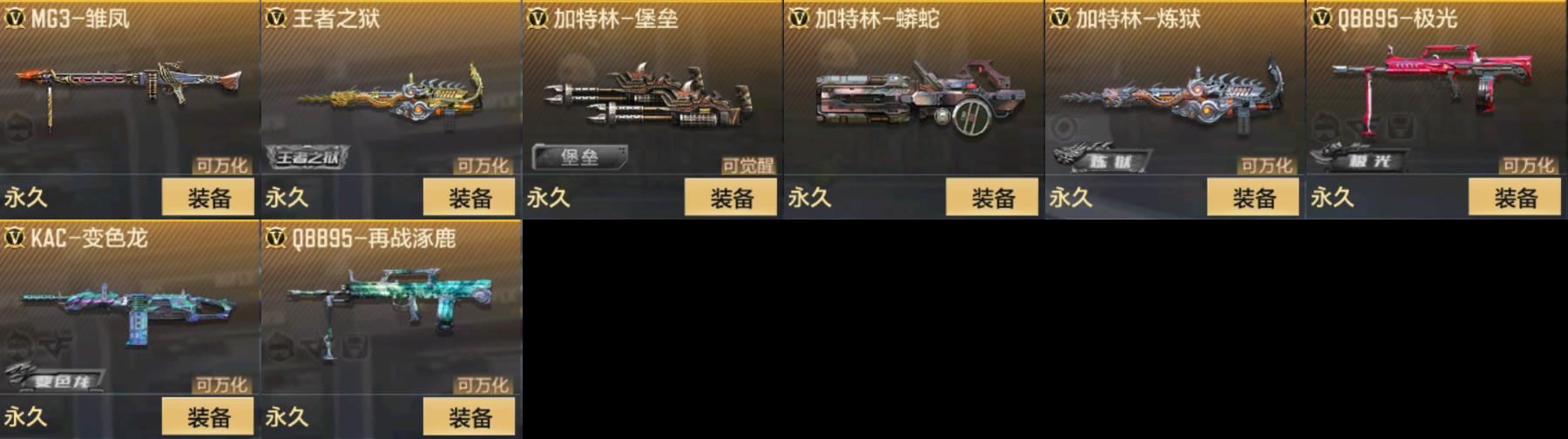Click the V badge beside 加特林-堡垒
Viewport: 1568px width, 439px height.
(x=537, y=17)
